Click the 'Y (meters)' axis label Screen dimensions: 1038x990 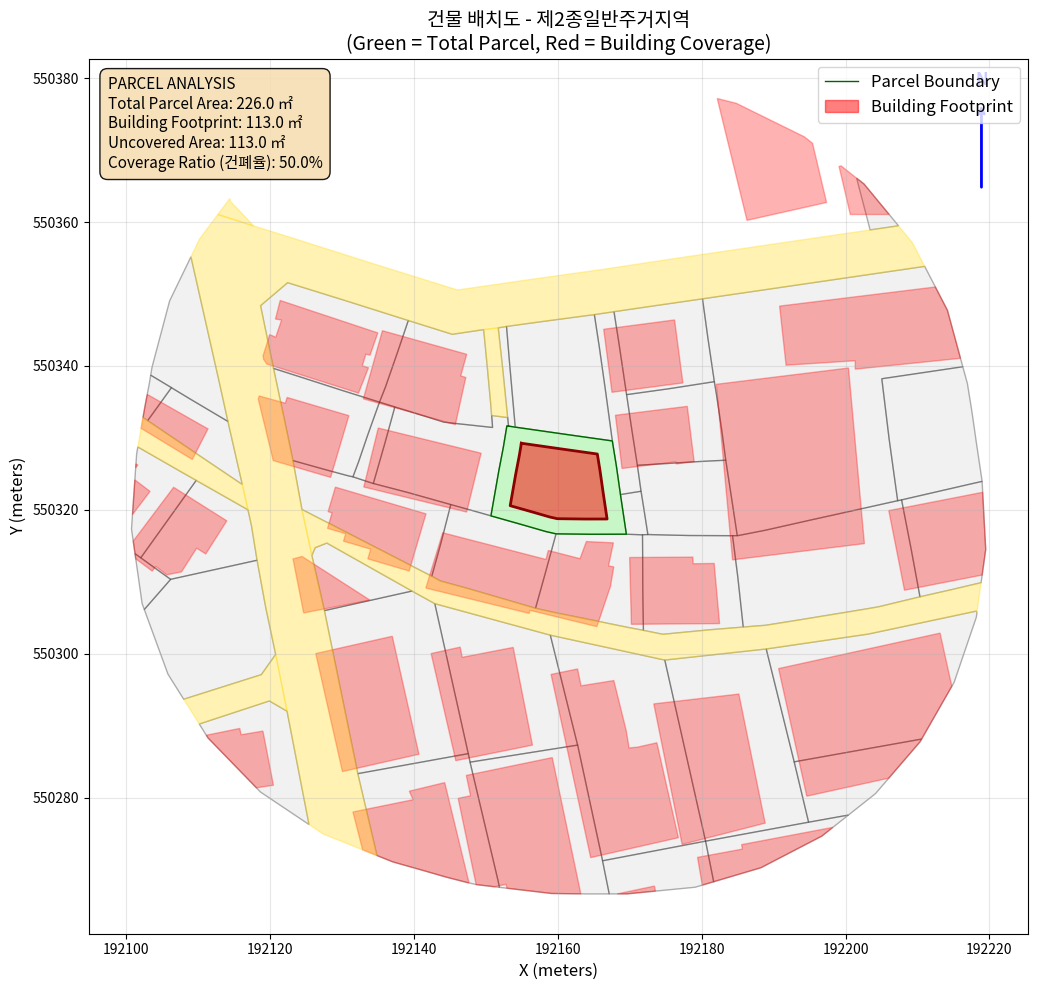pos(17,497)
